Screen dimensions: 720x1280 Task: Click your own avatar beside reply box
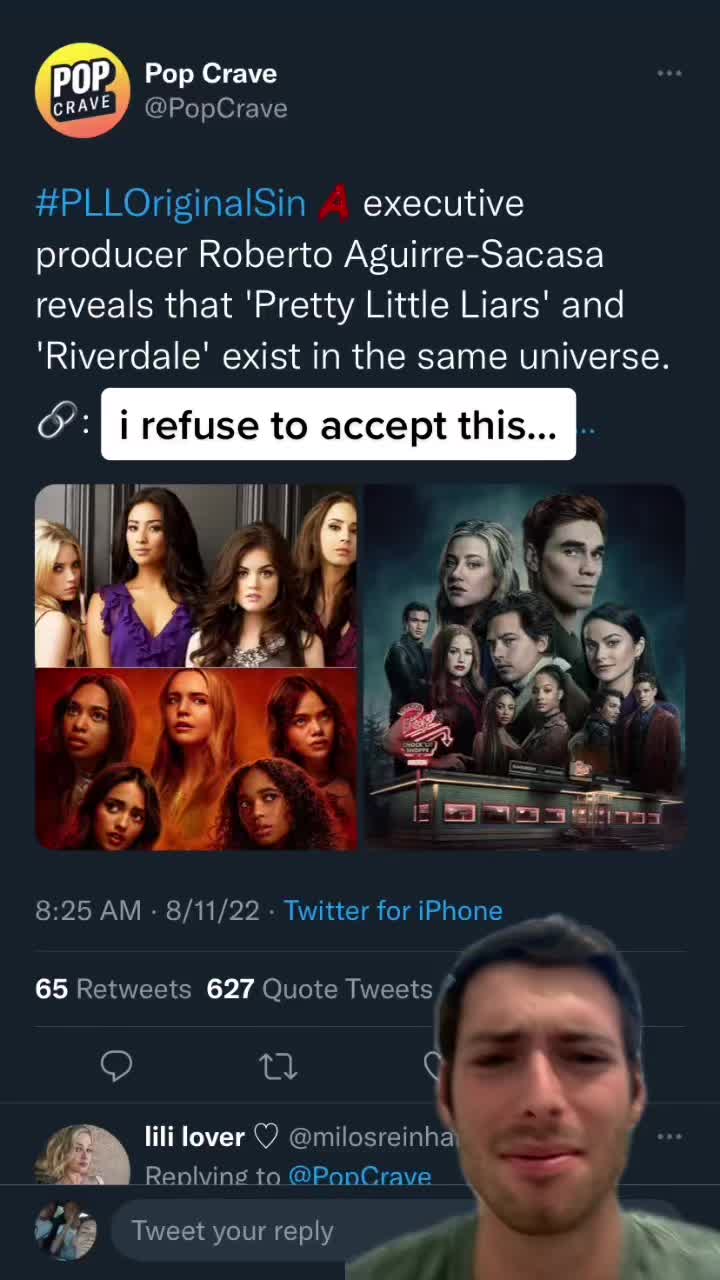[x=66, y=1231]
